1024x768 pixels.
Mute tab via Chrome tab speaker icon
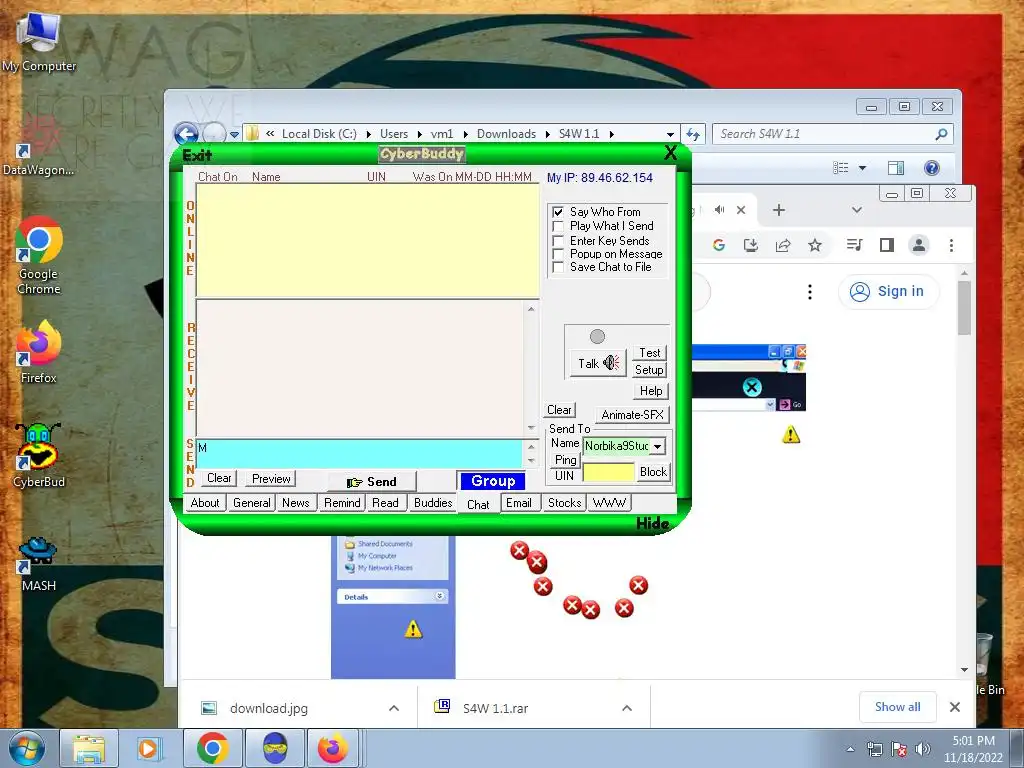(719, 210)
